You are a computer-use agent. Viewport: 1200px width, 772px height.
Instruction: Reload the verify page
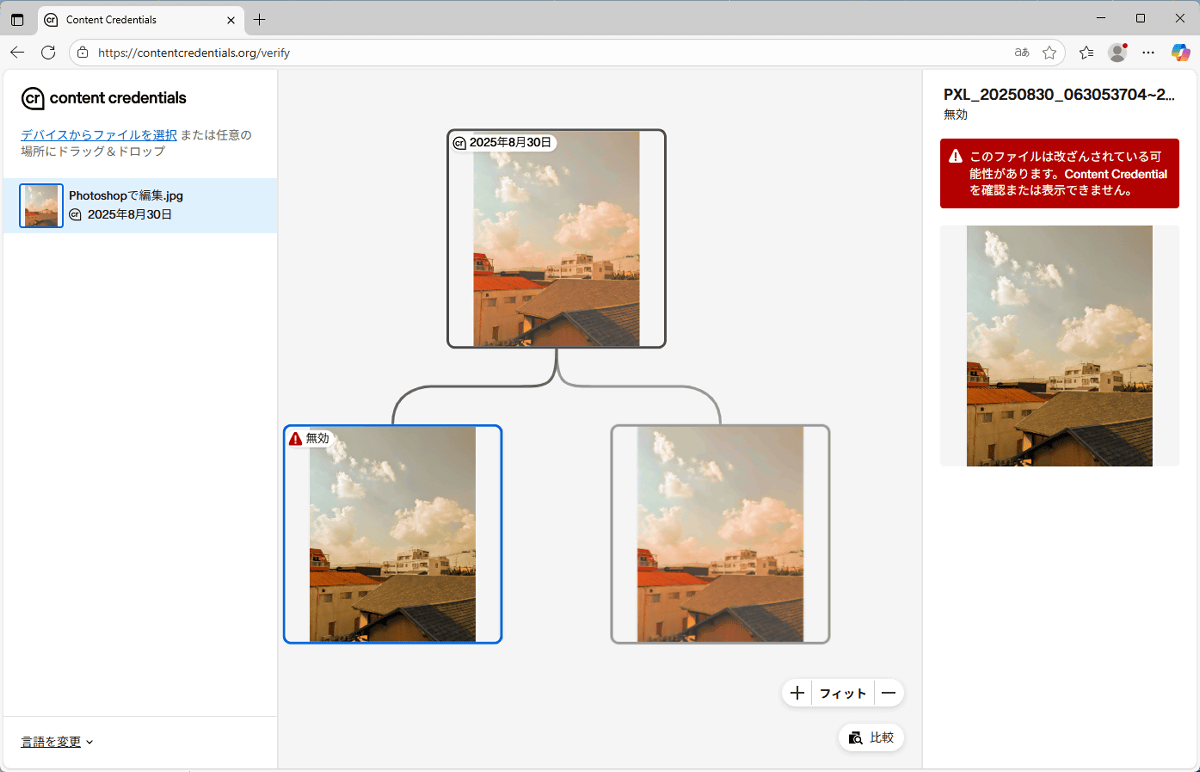[48, 52]
